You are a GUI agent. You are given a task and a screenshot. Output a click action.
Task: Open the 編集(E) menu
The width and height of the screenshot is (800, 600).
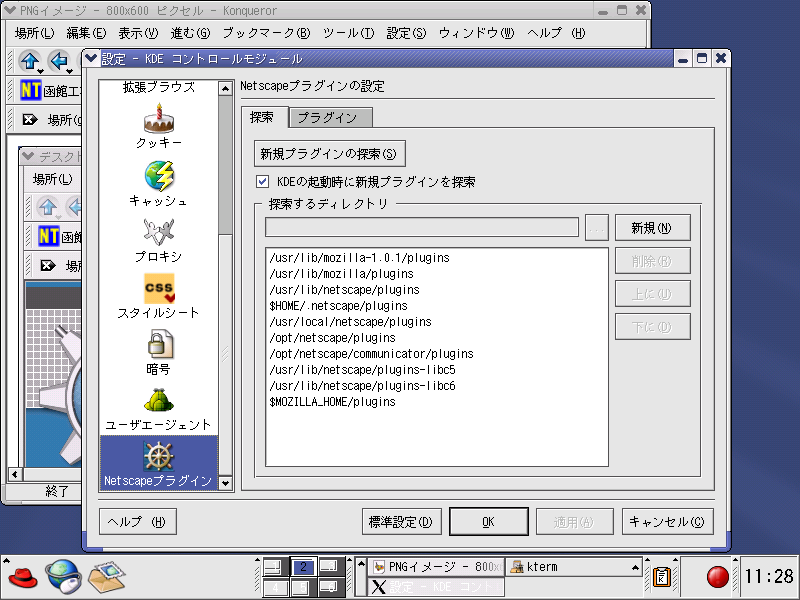(86, 33)
